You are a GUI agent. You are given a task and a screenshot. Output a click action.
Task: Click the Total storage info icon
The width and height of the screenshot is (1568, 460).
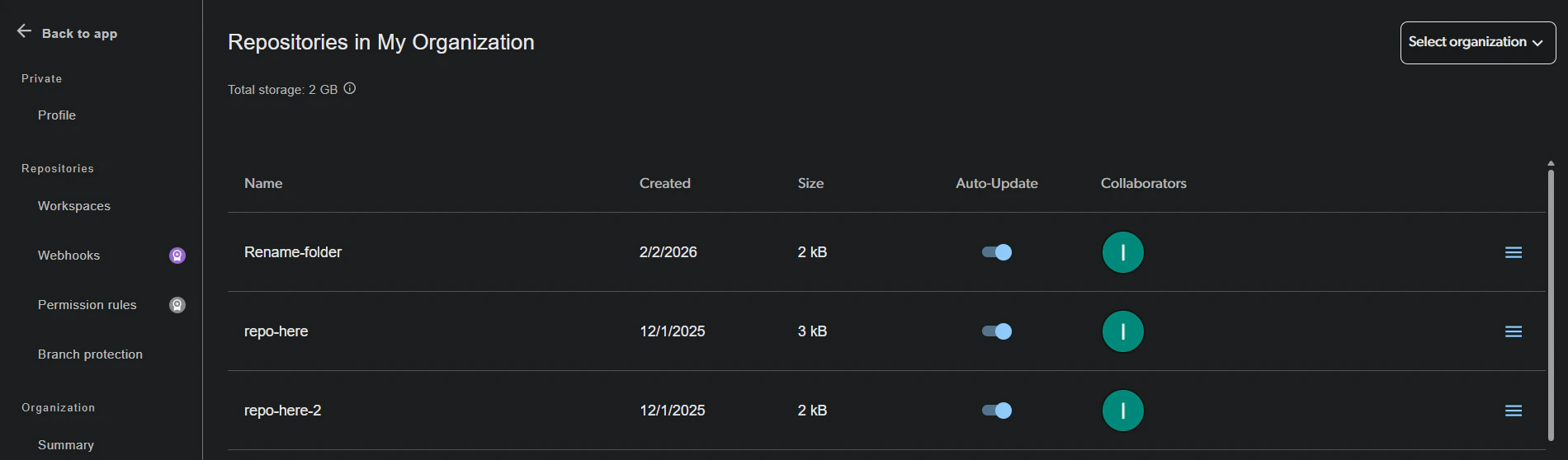pyautogui.click(x=350, y=88)
